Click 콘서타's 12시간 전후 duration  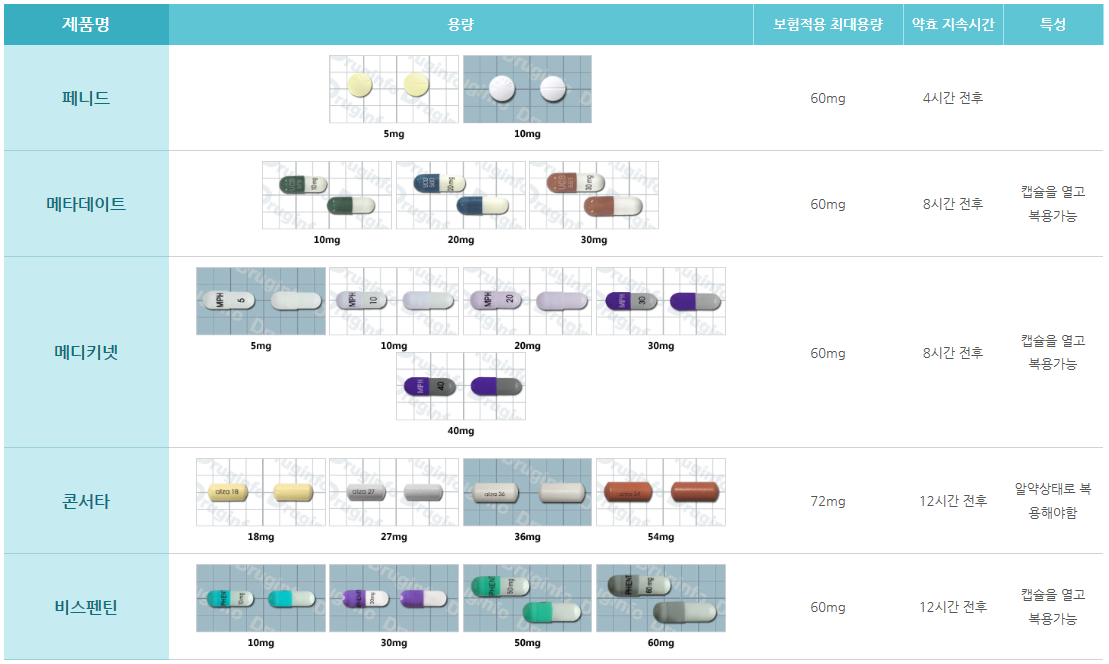click(953, 501)
